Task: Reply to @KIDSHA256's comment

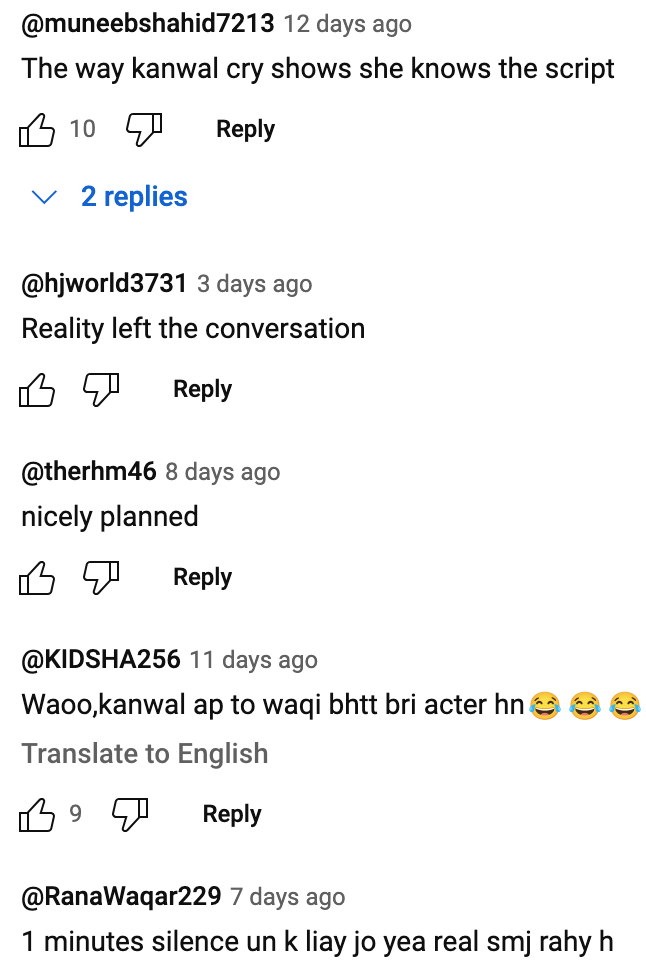Action: (232, 814)
